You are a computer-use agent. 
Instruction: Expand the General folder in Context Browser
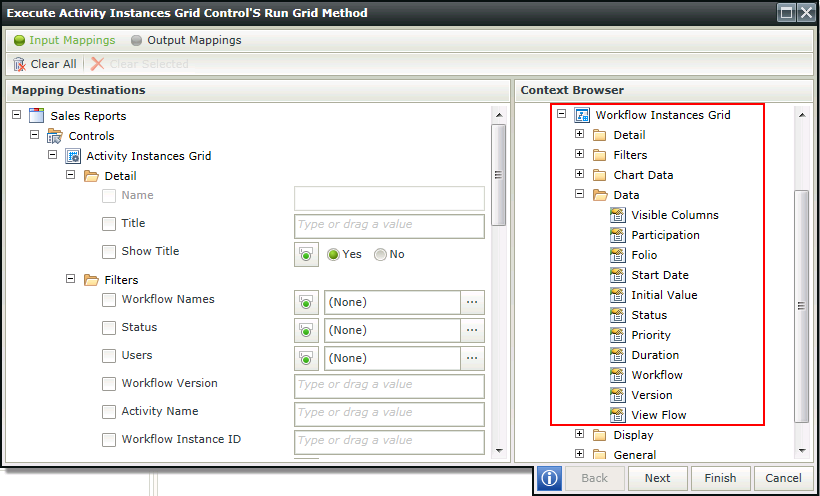(x=579, y=454)
